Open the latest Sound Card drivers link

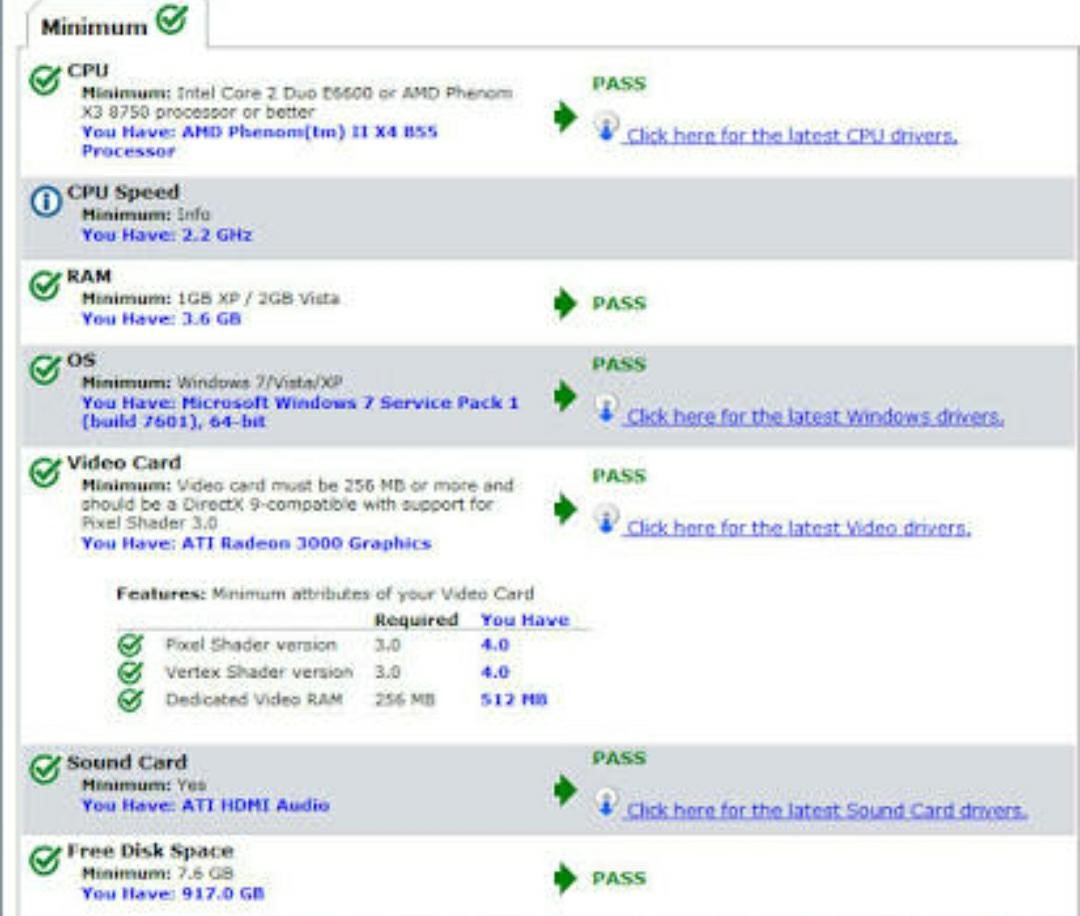(x=826, y=810)
